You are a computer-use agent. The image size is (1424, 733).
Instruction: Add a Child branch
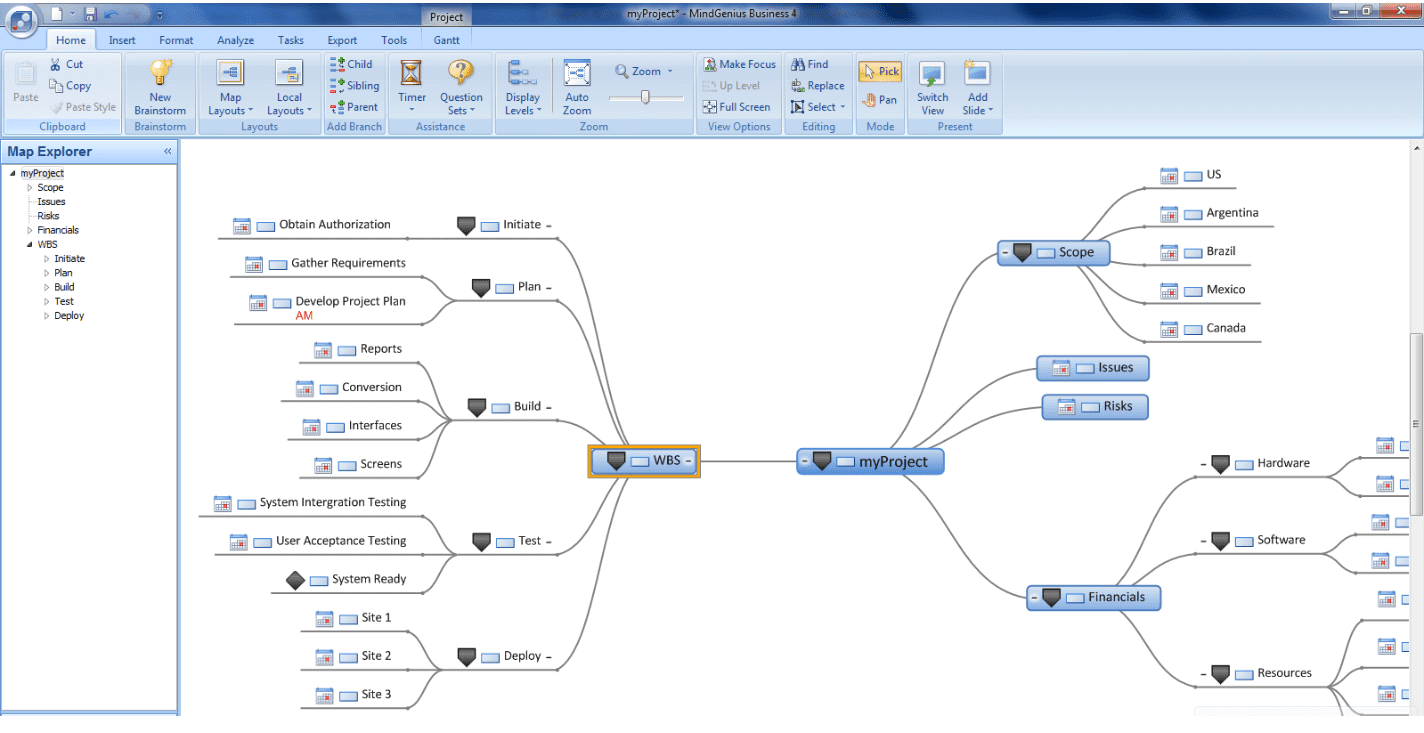[351, 64]
